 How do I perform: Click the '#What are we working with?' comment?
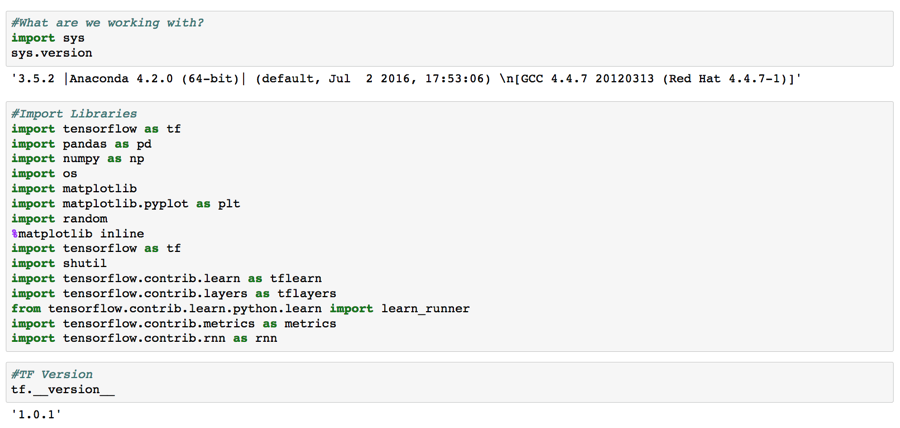pos(108,24)
